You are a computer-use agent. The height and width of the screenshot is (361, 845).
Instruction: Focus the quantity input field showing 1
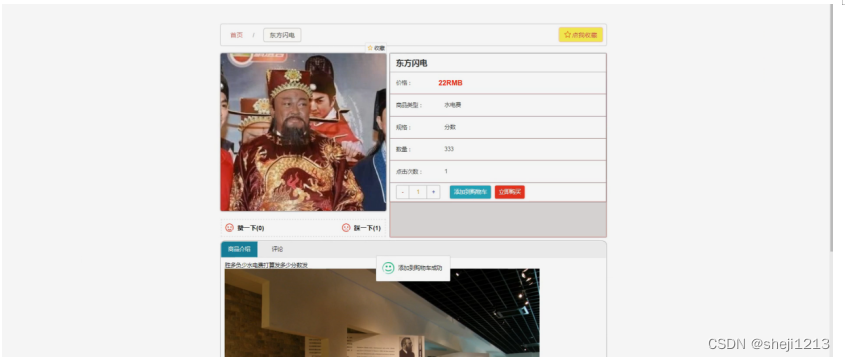[x=418, y=192]
